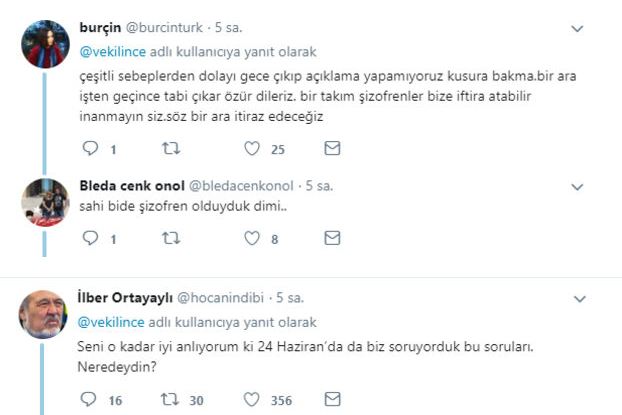Like burçin's tweet with 25 likes
The image size is (622, 415).
click(x=251, y=149)
